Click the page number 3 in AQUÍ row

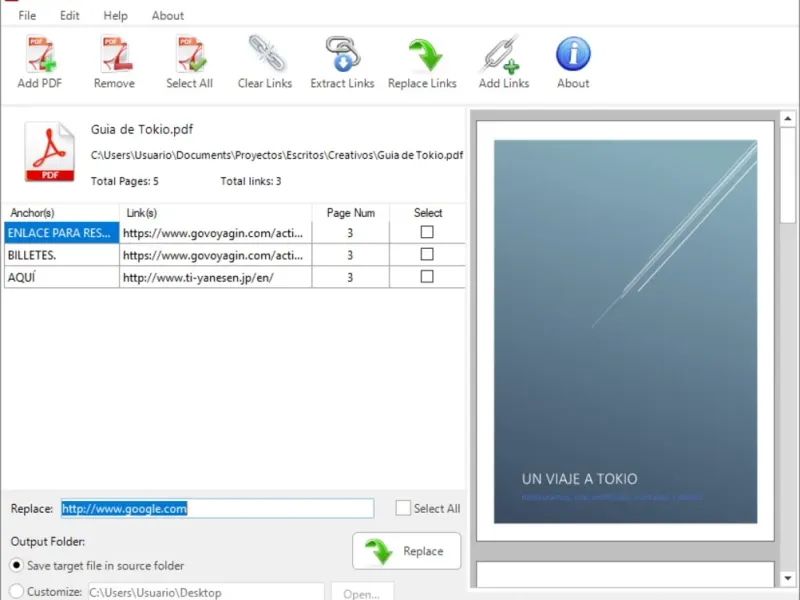click(x=350, y=277)
